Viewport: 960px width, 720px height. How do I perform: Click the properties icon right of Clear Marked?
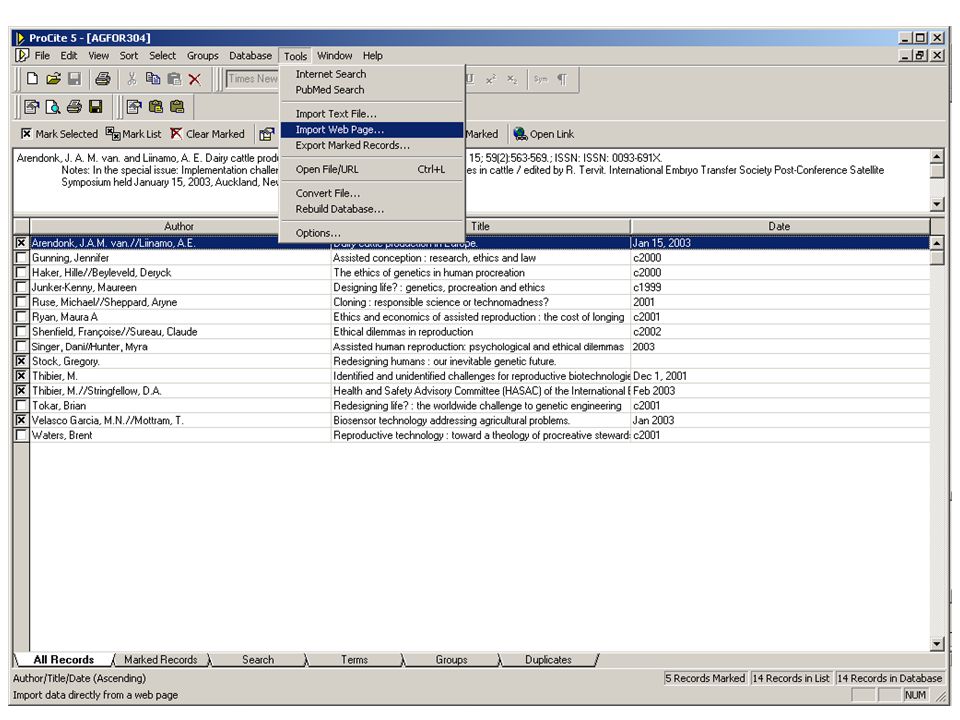point(266,134)
